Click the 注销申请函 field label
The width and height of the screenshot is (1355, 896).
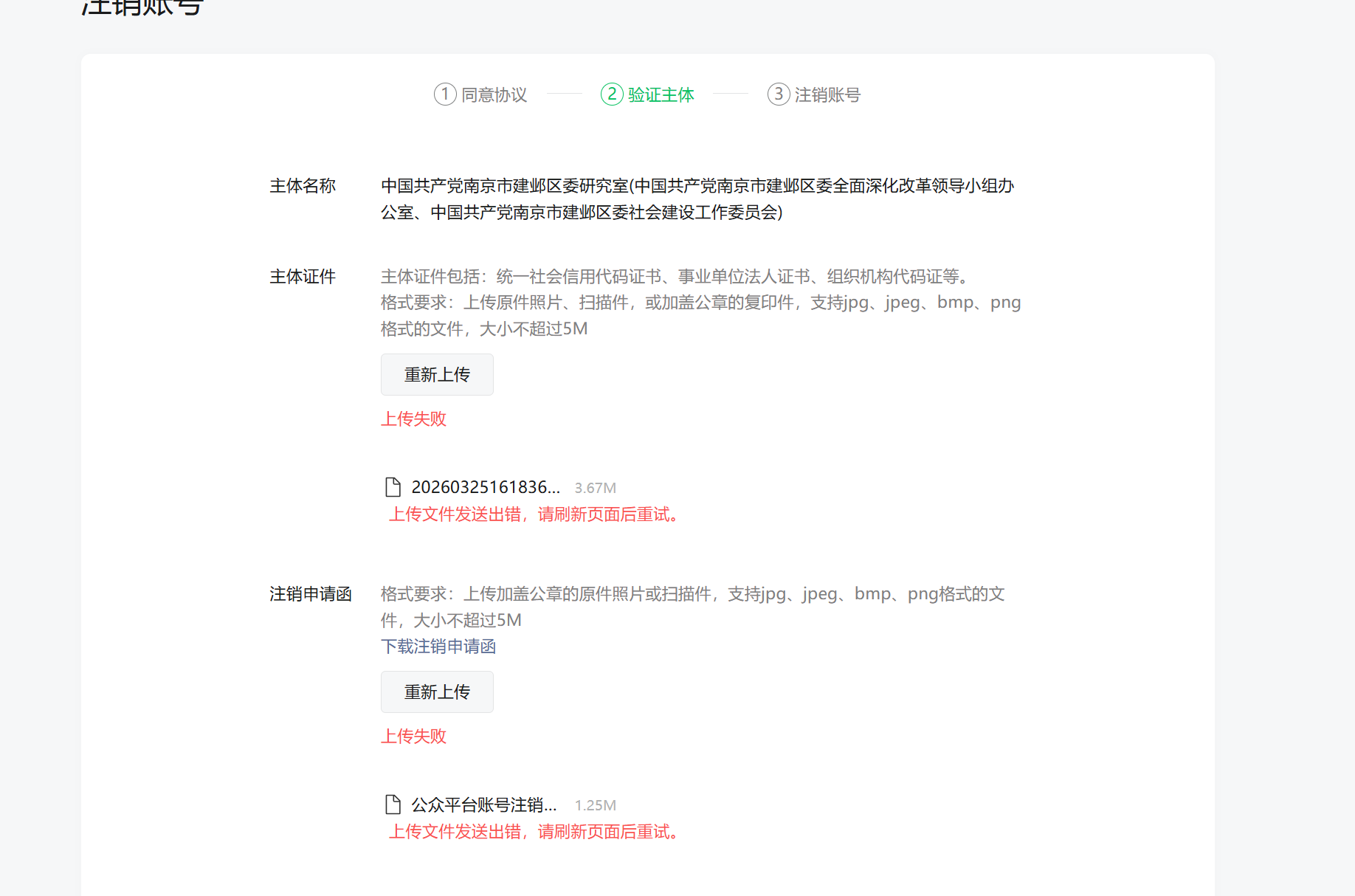pos(311,594)
